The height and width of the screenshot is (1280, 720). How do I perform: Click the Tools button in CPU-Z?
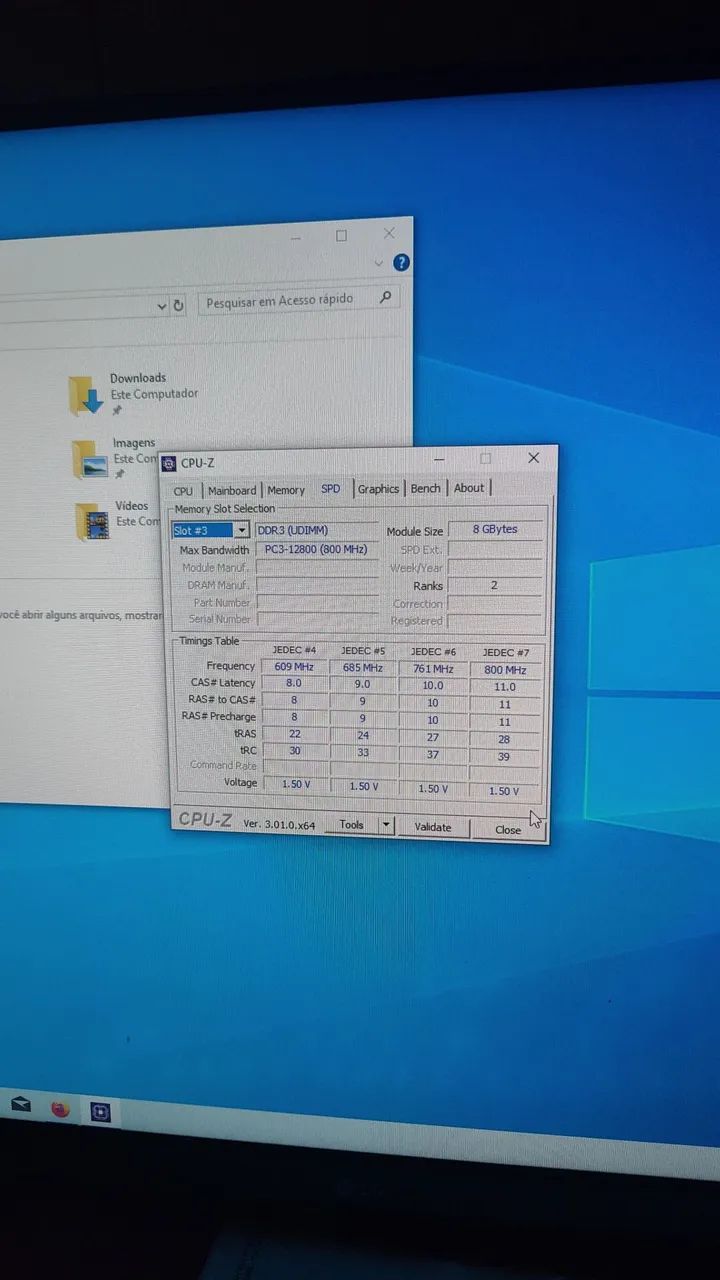tap(352, 825)
